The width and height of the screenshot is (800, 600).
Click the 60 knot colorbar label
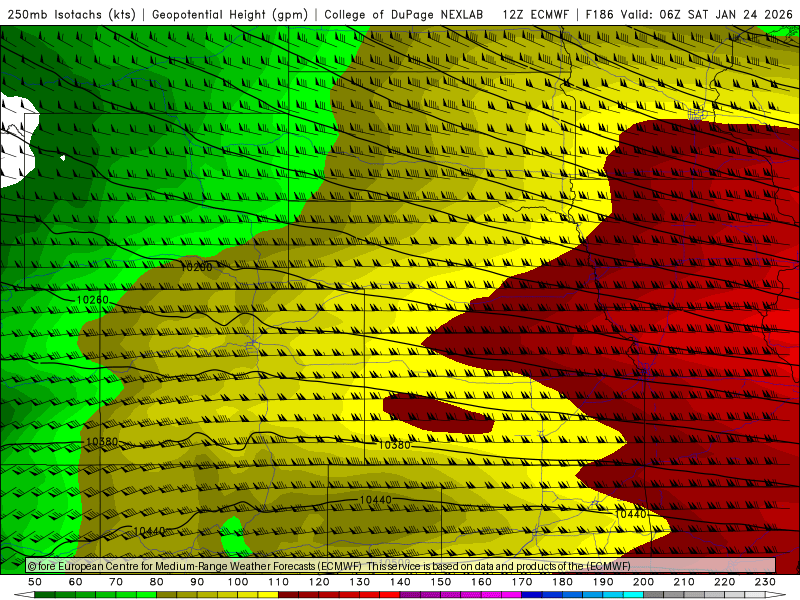coord(76,582)
